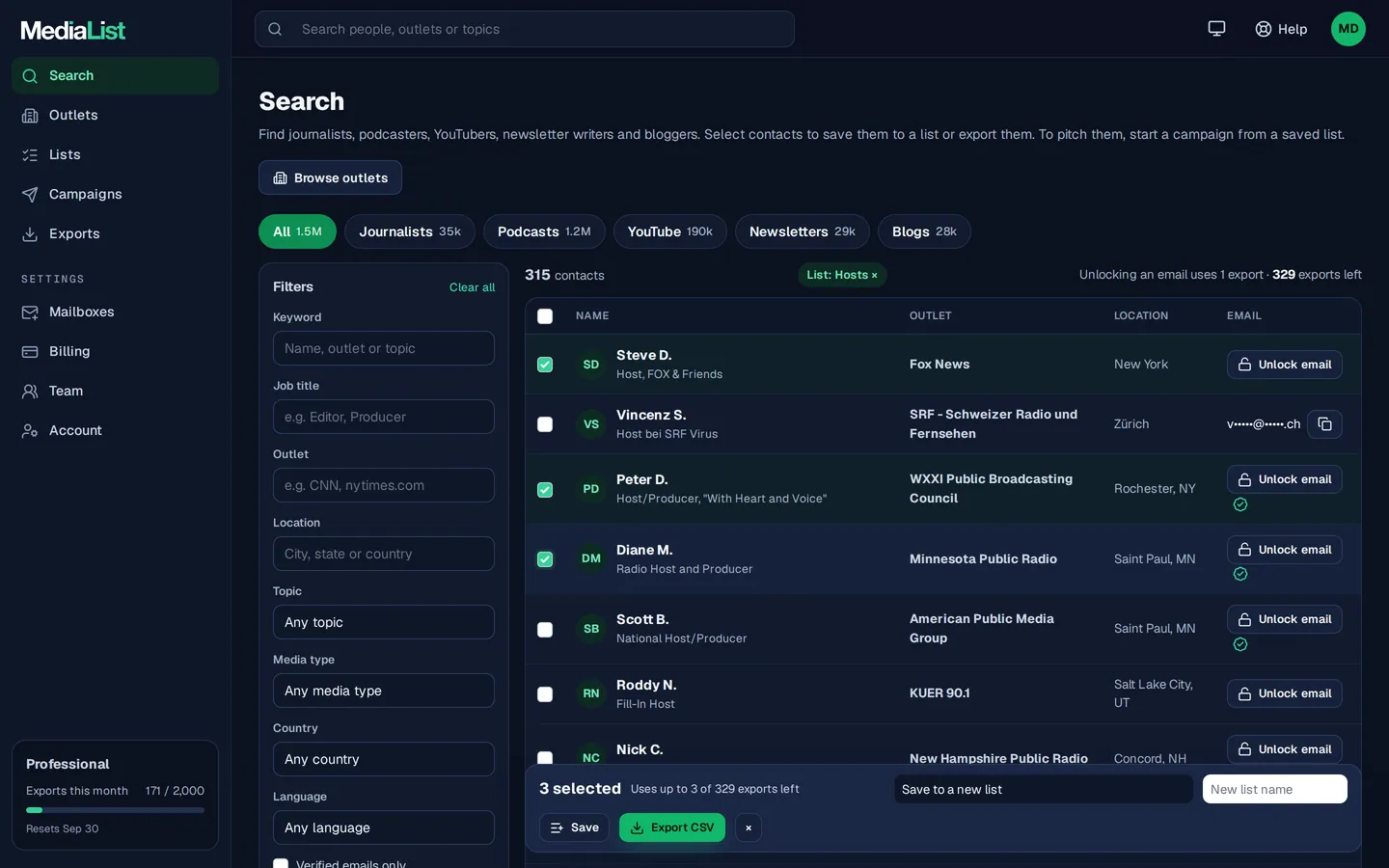Screen dimensions: 1389x868
Task: Click the New list name input
Action: [x=1275, y=789]
